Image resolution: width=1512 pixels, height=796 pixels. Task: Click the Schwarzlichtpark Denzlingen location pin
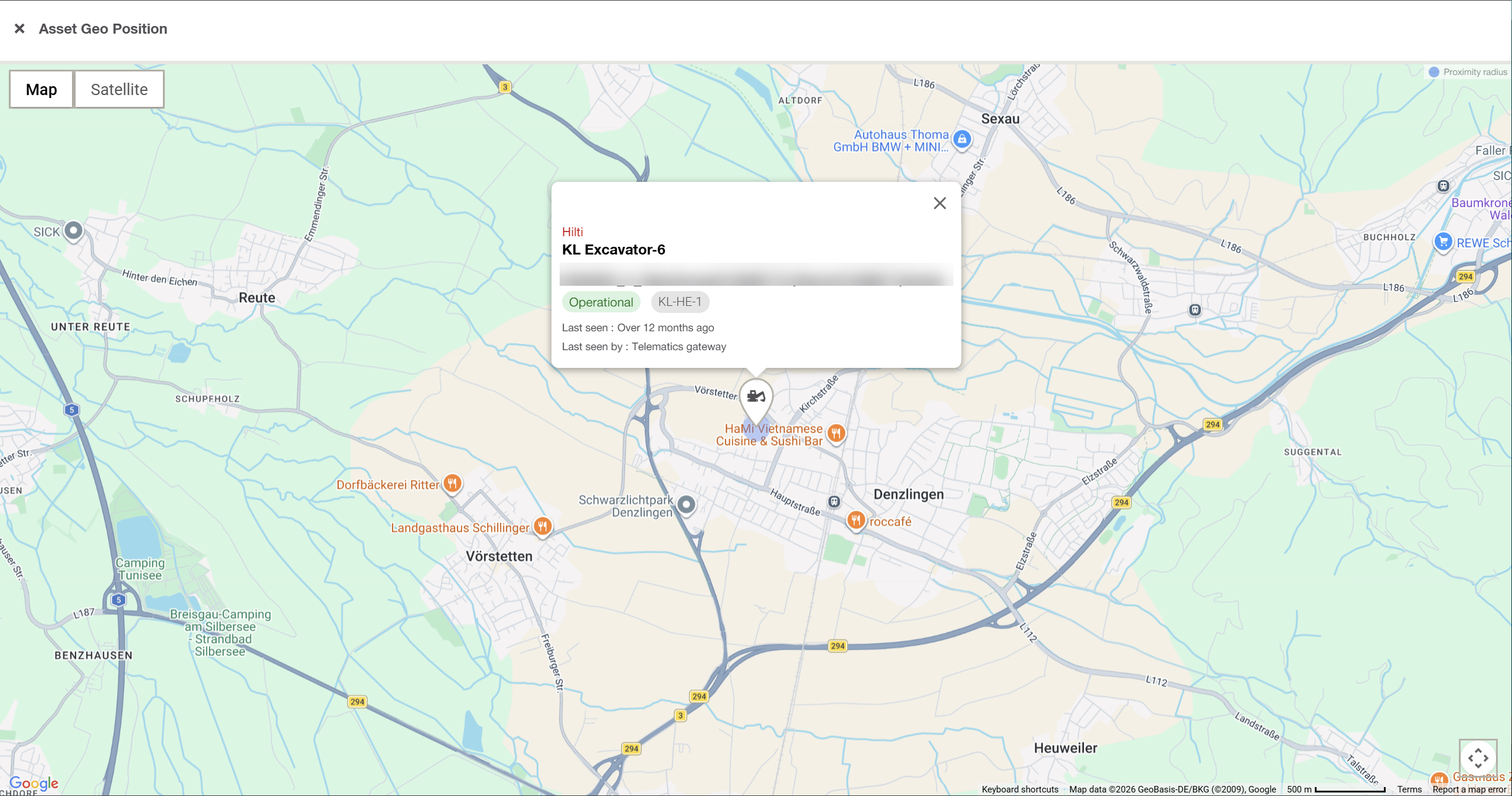(x=686, y=505)
